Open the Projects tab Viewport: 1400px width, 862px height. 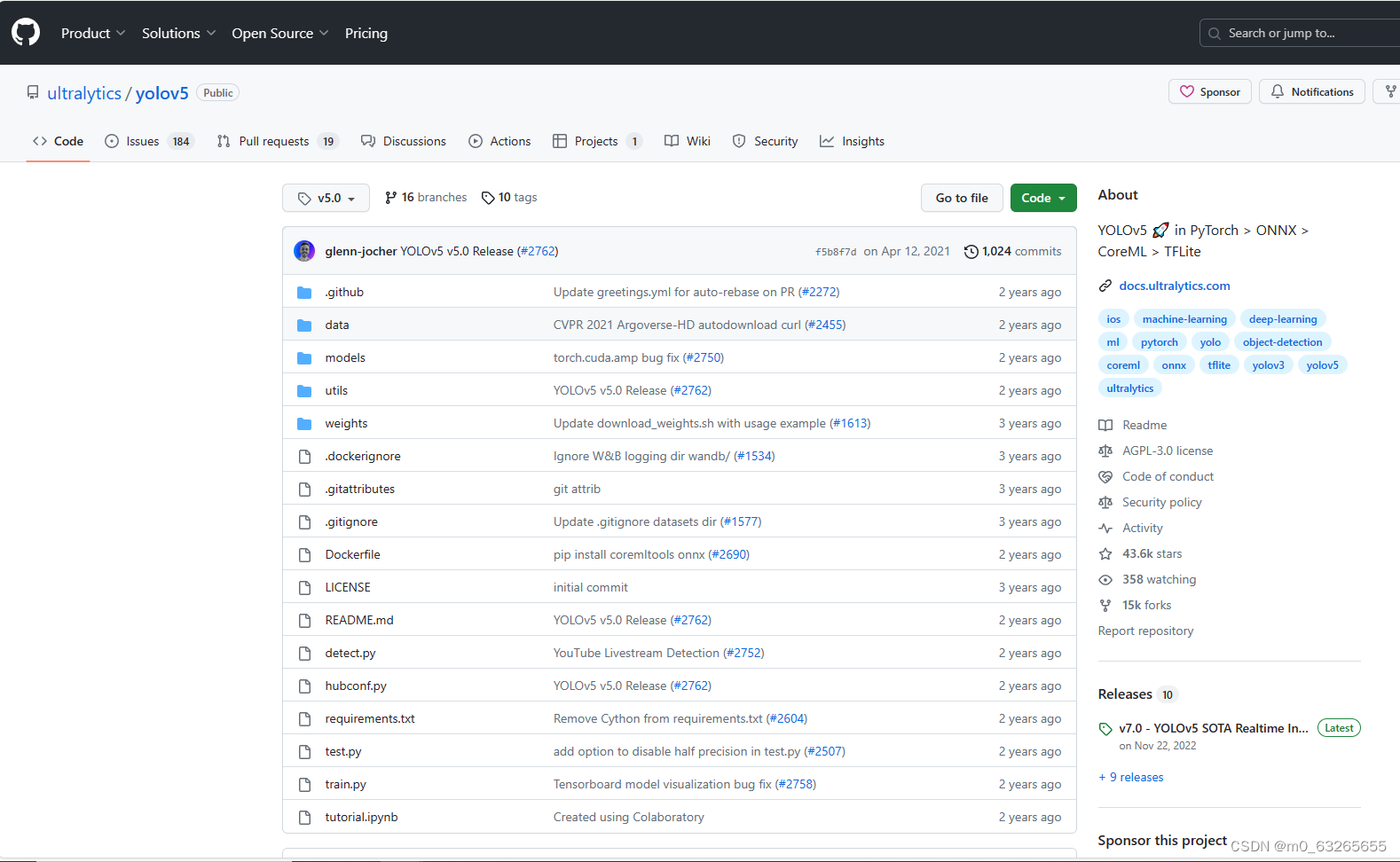pos(596,141)
